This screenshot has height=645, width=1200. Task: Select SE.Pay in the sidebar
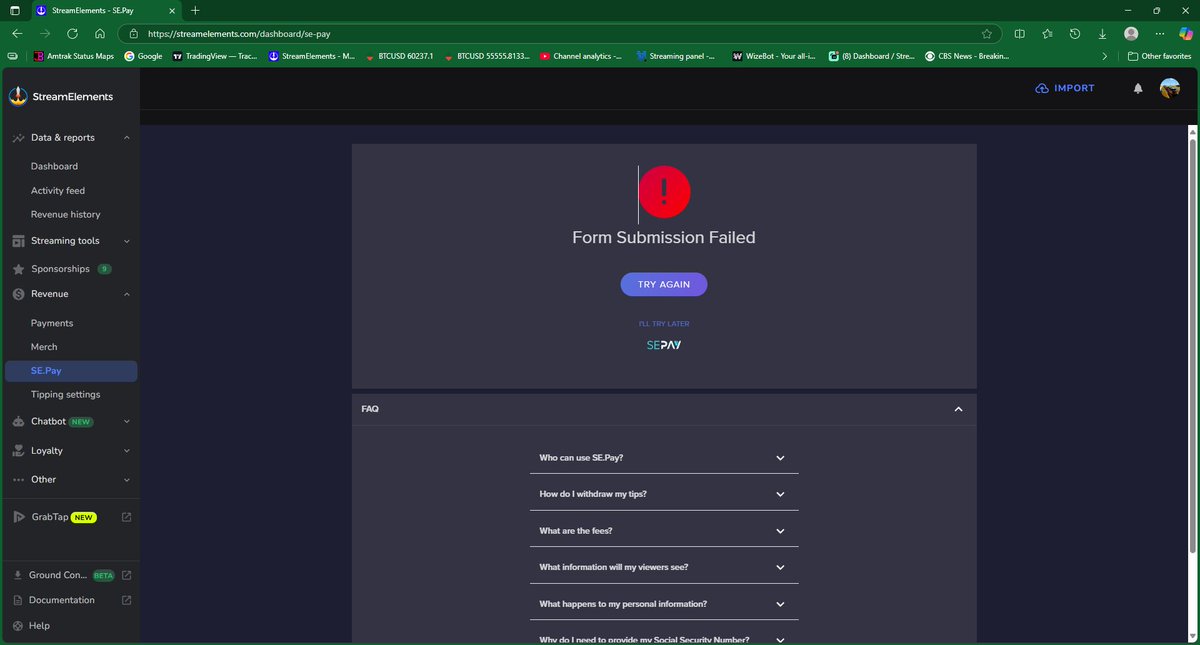coord(69,371)
